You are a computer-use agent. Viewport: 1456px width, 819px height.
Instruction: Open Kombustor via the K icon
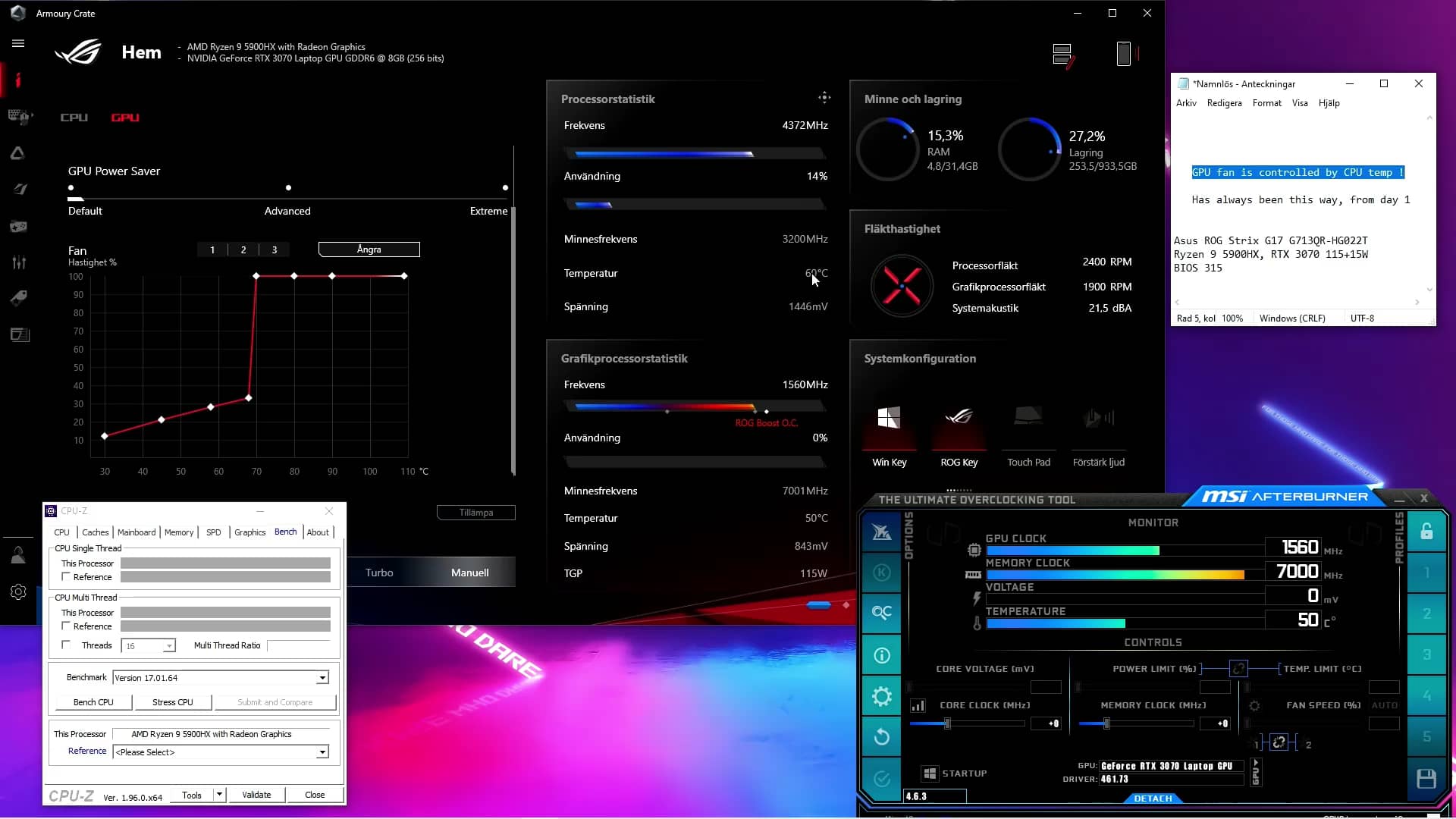[x=881, y=573]
